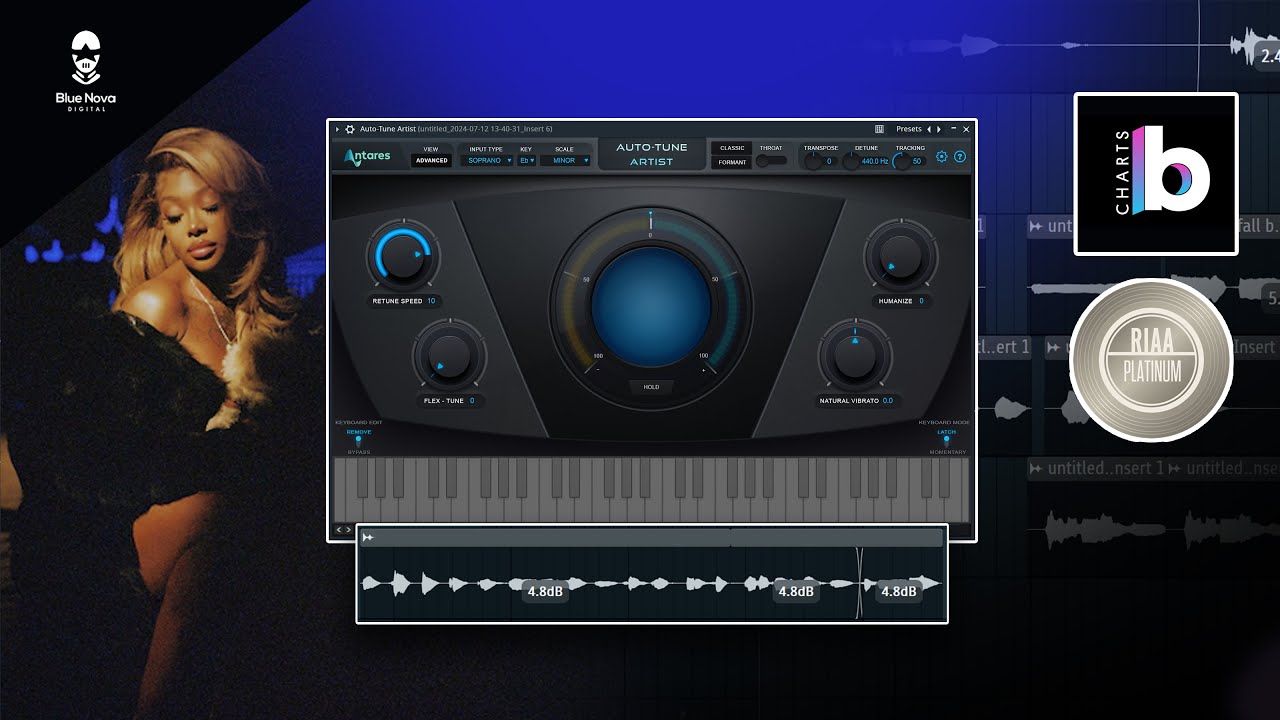Expand the plugin menu arrow in title bar
Image resolution: width=1280 pixels, height=720 pixels.
[x=337, y=129]
